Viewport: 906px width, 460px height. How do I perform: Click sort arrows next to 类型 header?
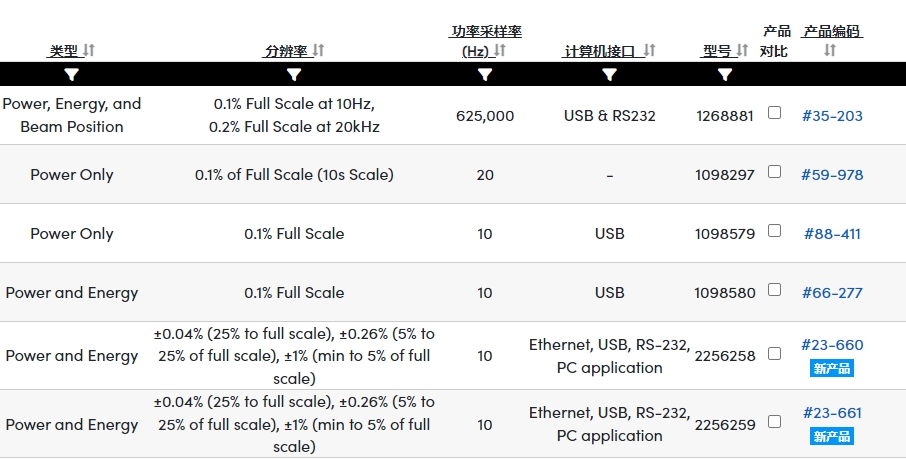pyautogui.click(x=88, y=50)
